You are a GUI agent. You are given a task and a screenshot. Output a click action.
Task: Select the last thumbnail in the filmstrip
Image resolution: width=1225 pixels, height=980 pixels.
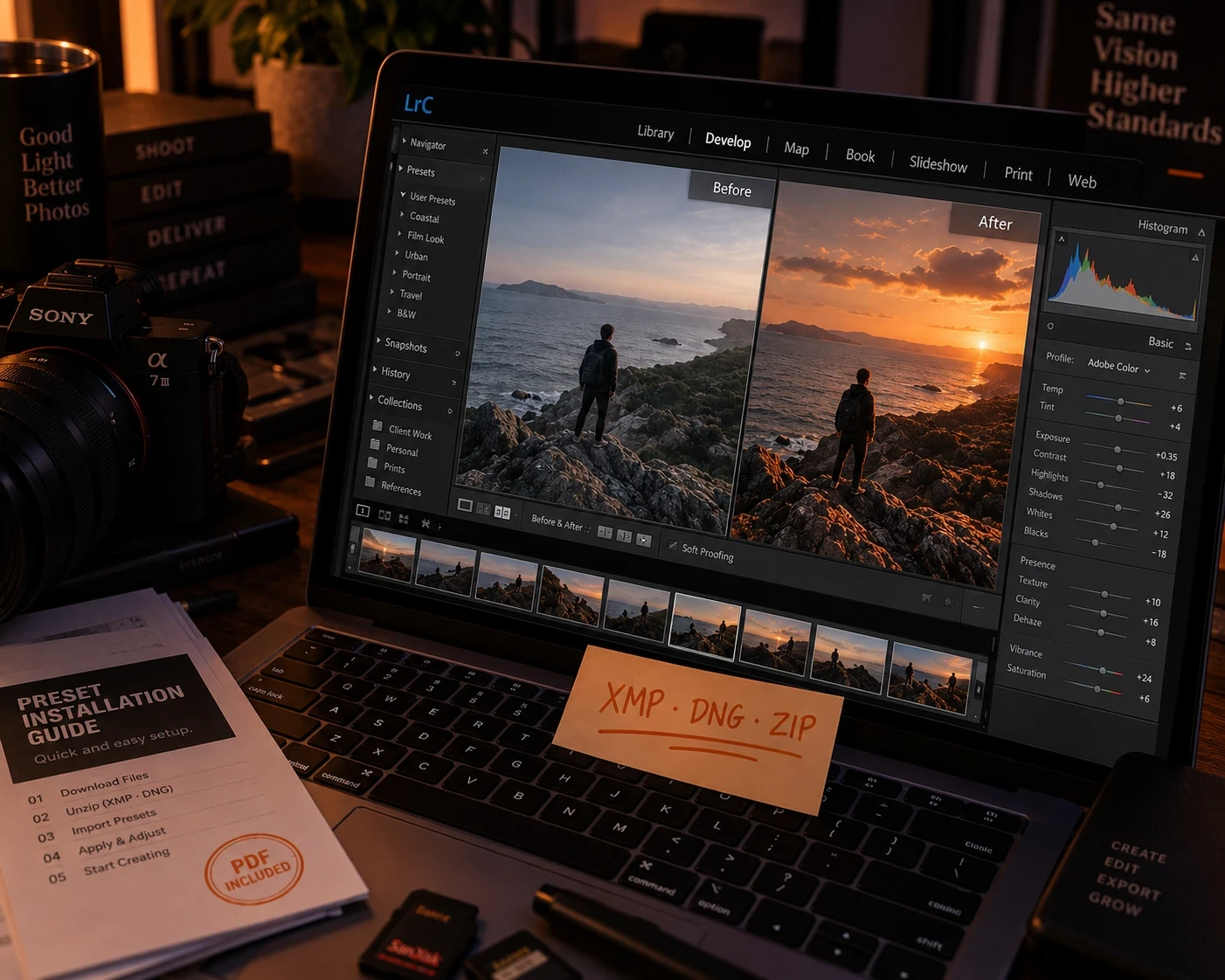click(930, 680)
